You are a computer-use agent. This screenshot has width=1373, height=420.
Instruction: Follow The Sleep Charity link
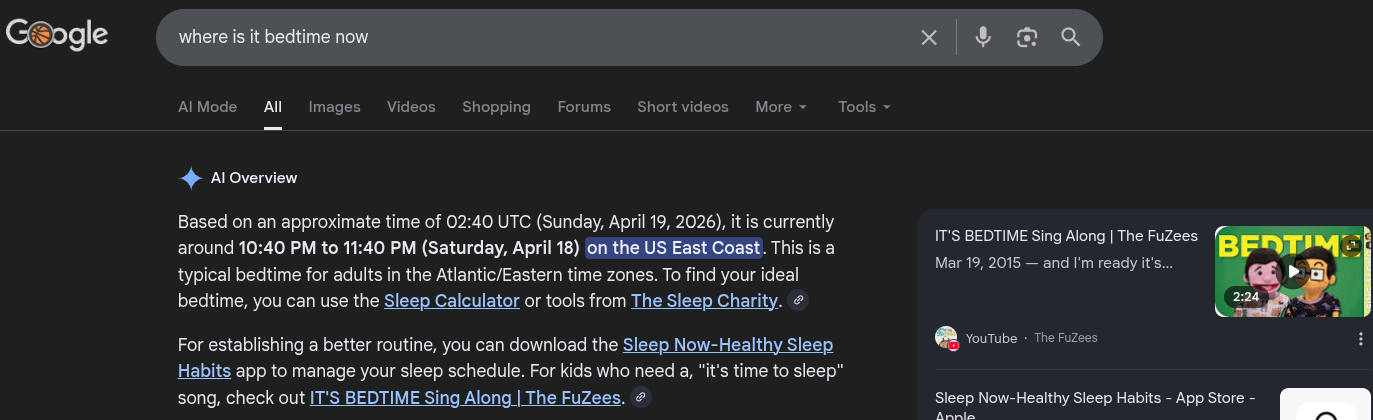pyautogui.click(x=704, y=300)
